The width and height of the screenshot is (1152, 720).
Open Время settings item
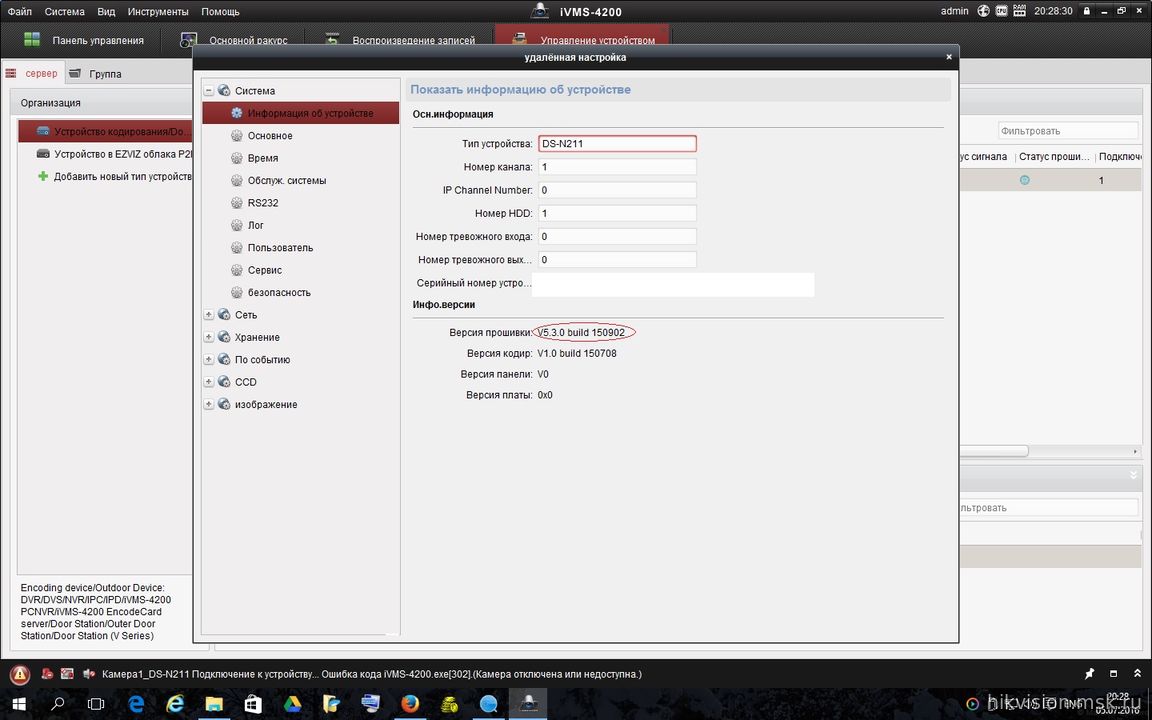tap(262, 158)
